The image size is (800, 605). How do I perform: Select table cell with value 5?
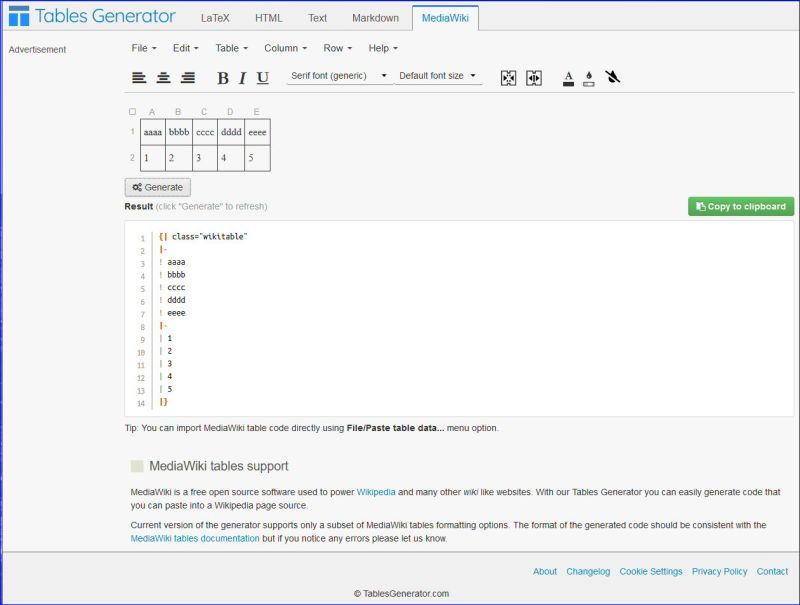[257, 158]
